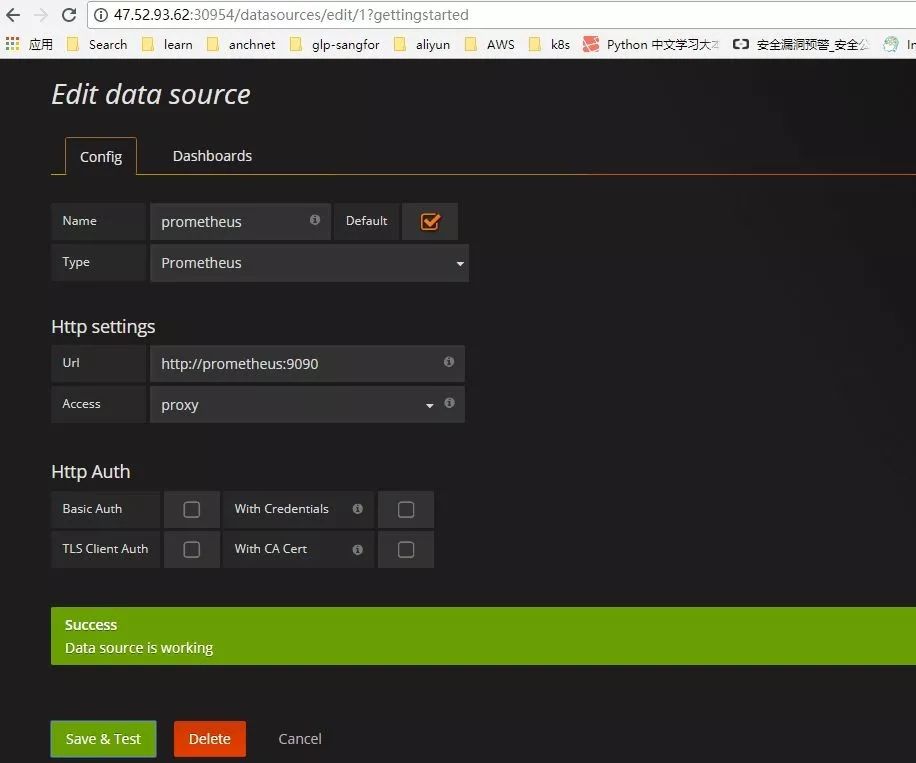Click the info icon in the Name field

(315, 220)
